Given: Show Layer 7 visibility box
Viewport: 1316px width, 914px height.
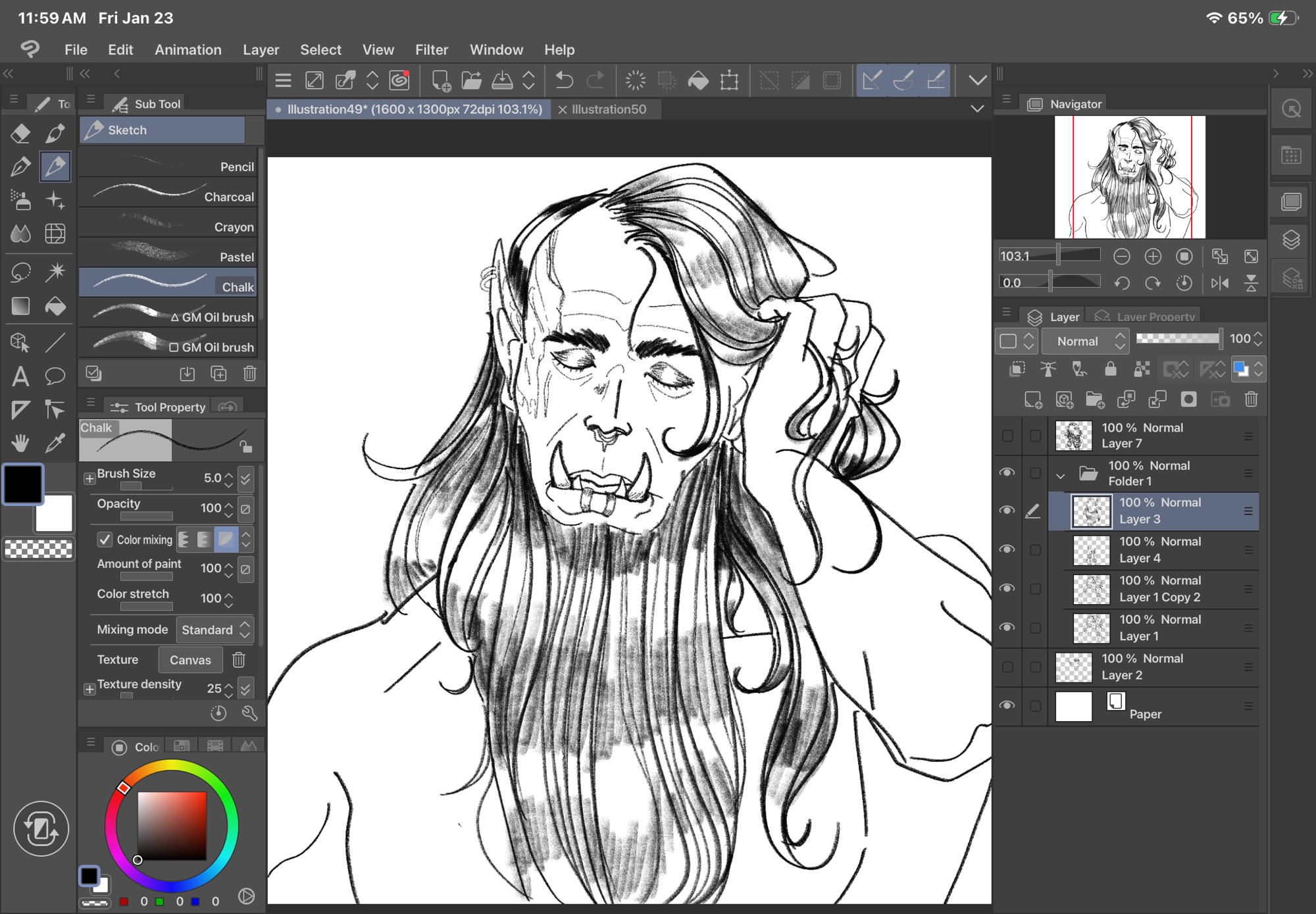Looking at the screenshot, I should coord(1007,436).
